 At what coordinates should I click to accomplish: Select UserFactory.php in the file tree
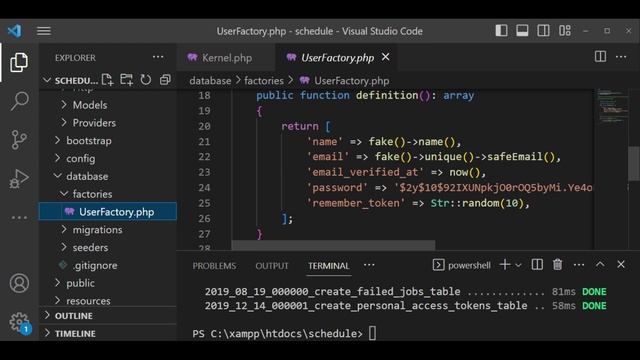coord(108,211)
